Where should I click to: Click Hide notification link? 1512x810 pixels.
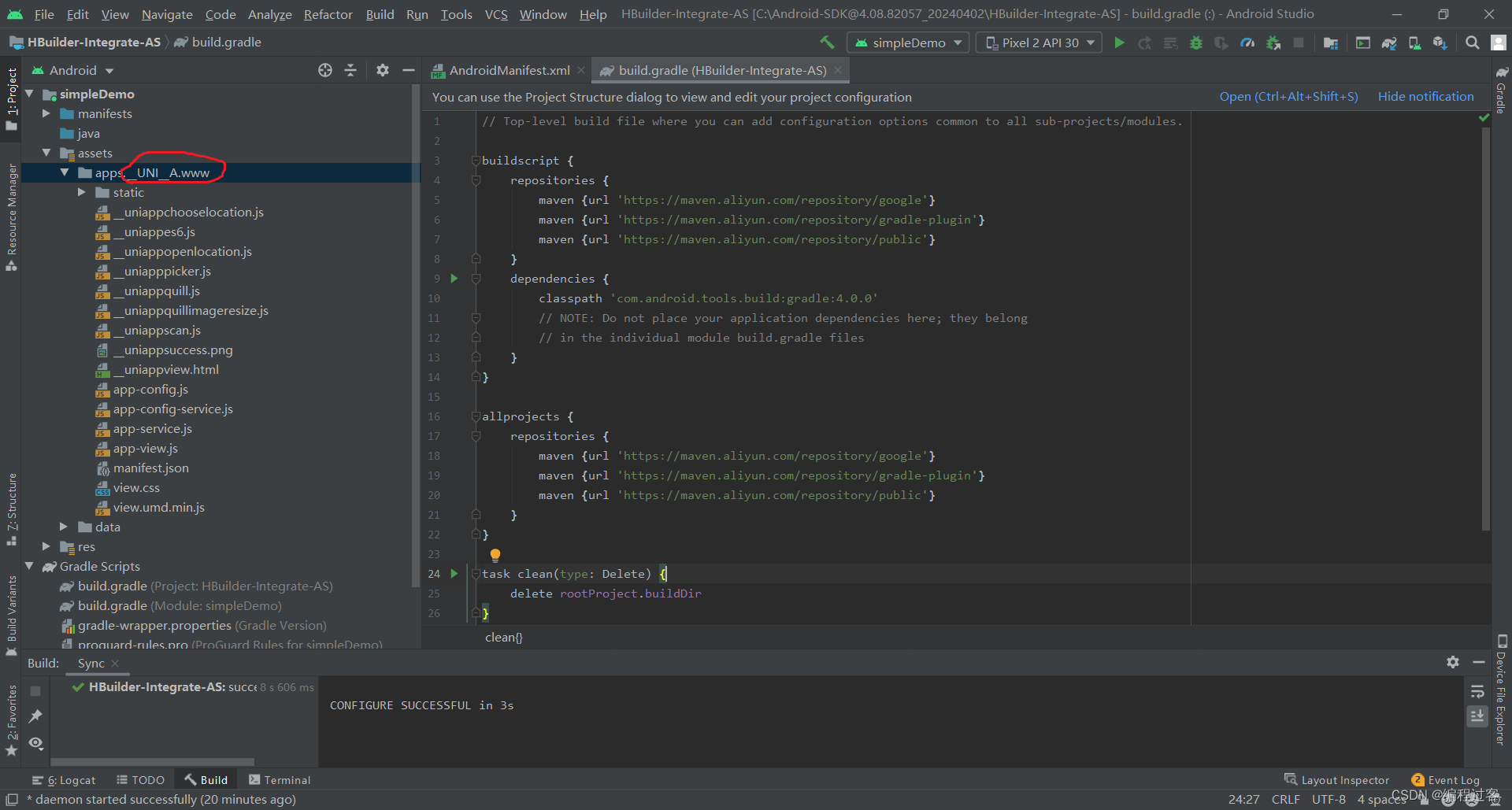pos(1425,96)
